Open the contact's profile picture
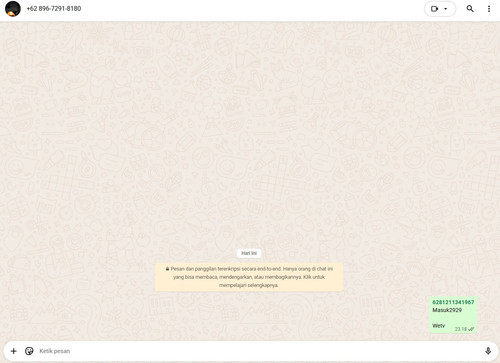The width and height of the screenshot is (500, 363). tap(13, 9)
